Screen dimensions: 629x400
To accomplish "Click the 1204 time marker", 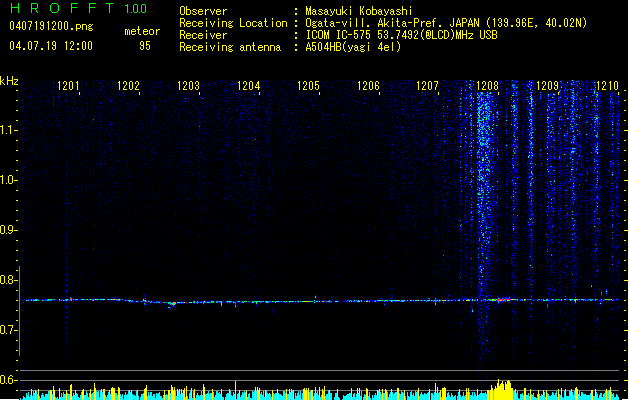I will tap(249, 86).
